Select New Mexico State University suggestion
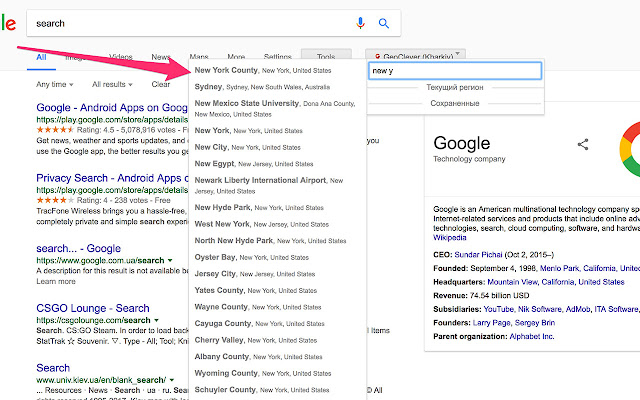Viewport: 640px width, 400px height. (x=278, y=109)
